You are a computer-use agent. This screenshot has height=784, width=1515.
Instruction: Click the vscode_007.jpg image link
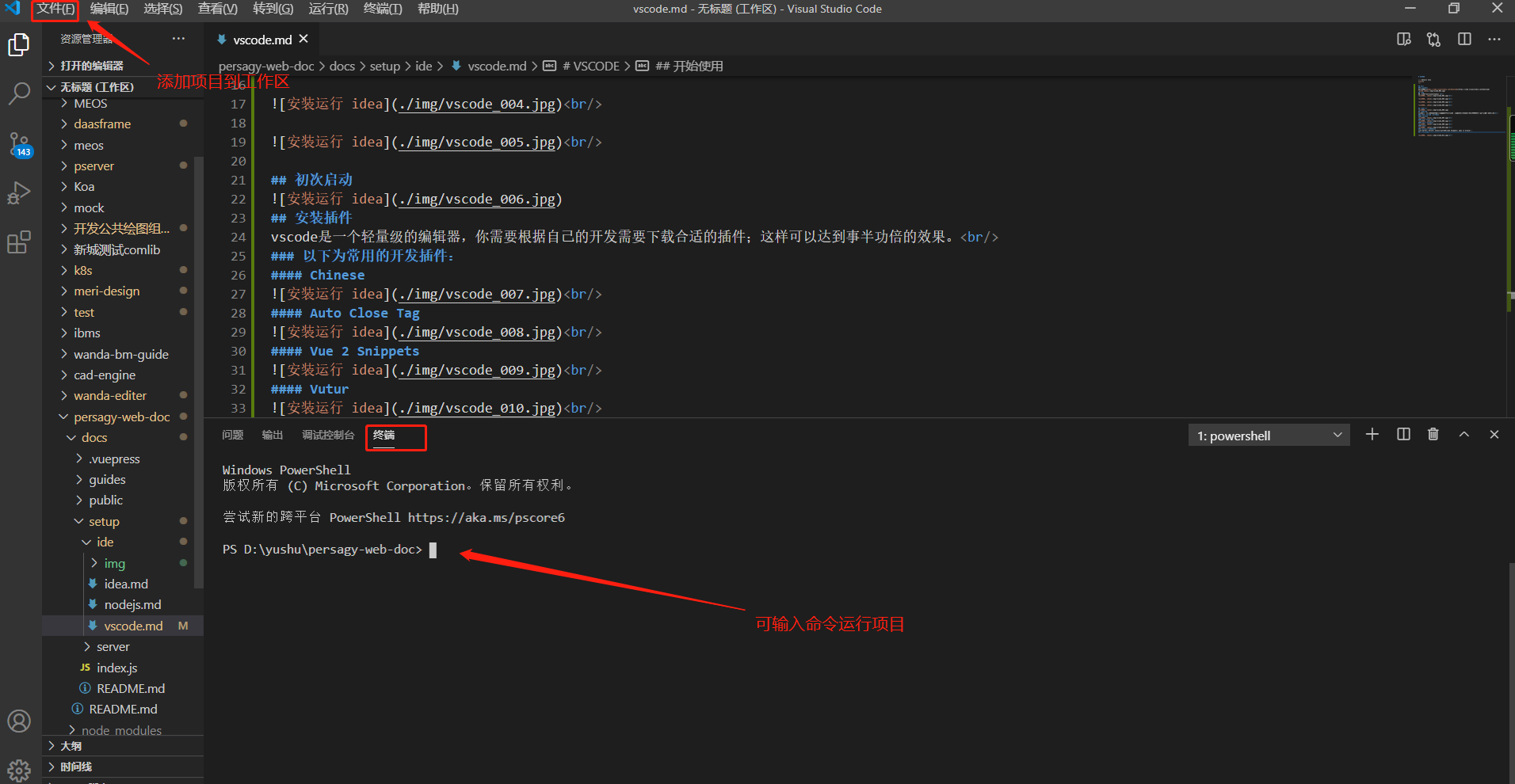477,295
